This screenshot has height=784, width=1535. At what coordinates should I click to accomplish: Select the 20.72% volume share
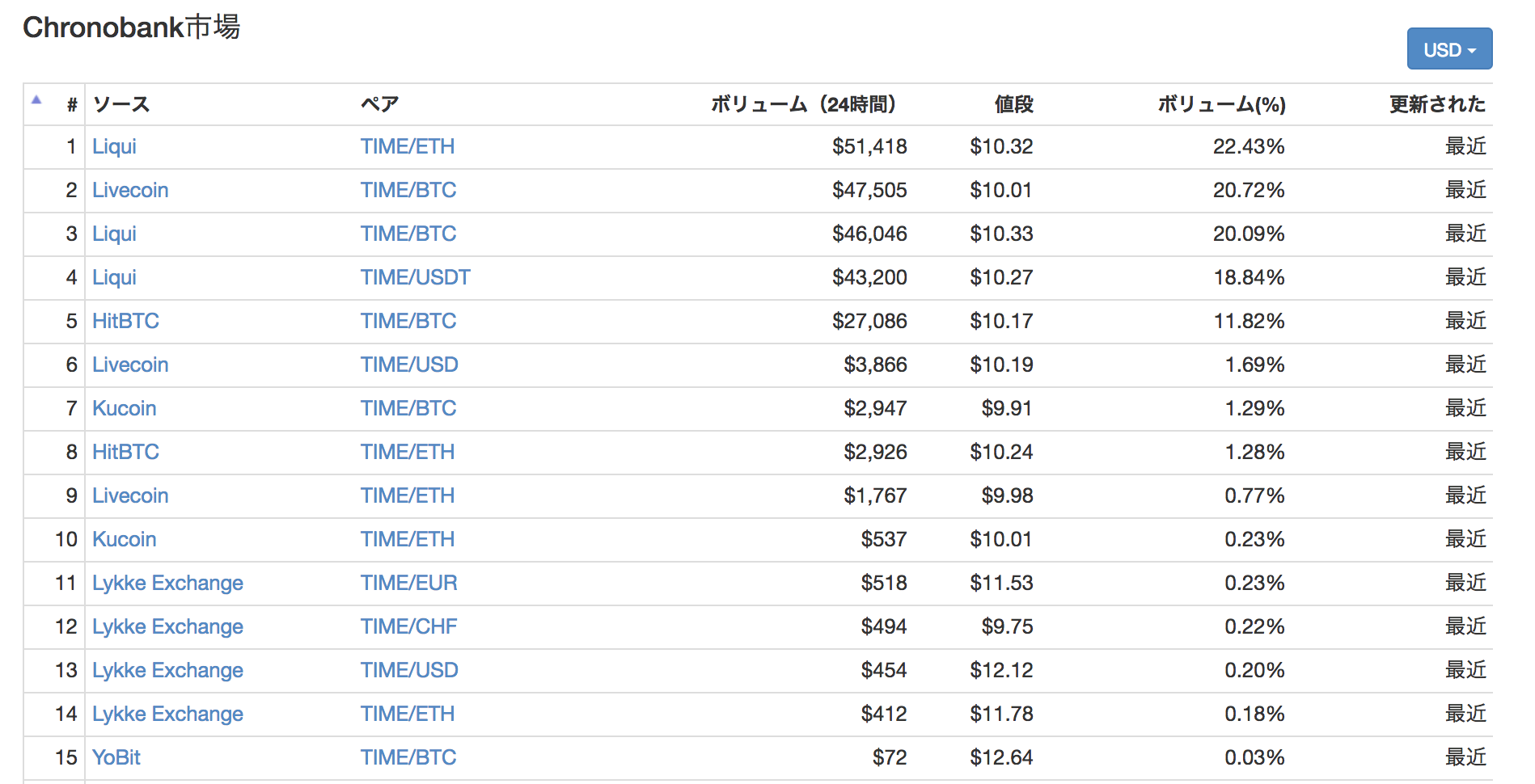(1249, 190)
